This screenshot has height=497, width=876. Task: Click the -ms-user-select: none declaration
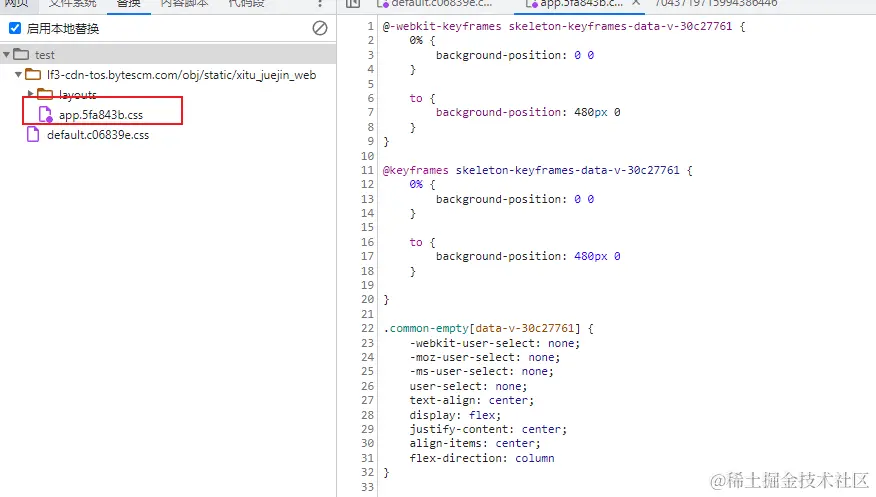tap(481, 371)
